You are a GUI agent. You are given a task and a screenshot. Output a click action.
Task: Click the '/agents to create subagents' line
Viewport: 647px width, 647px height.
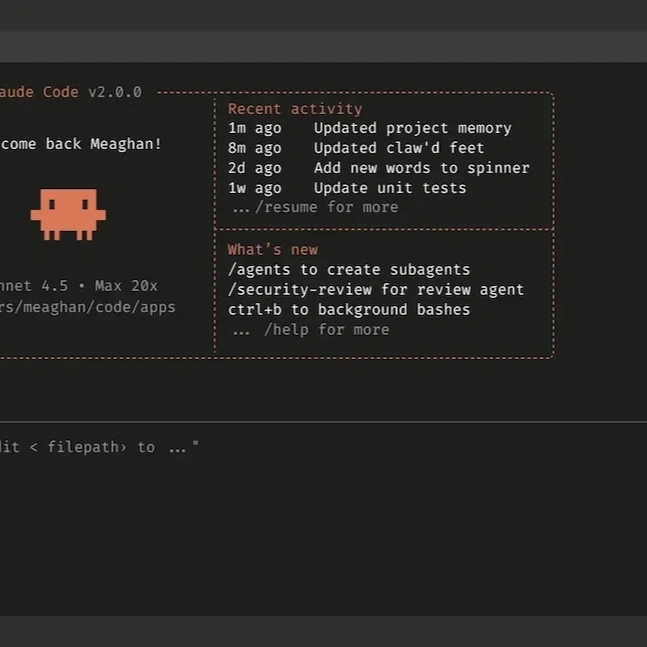point(349,270)
